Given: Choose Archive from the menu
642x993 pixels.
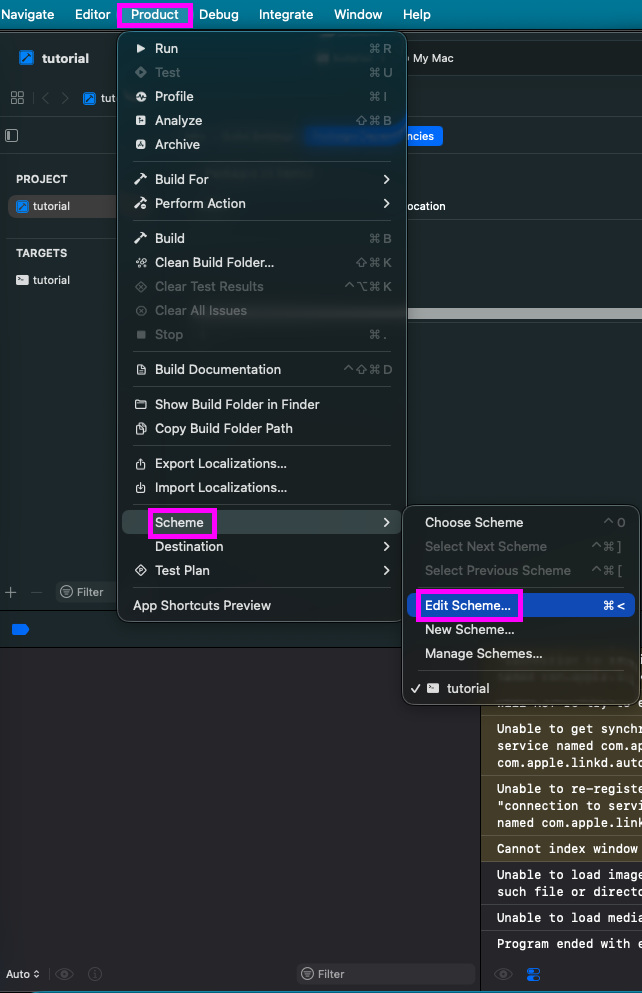Looking at the screenshot, I should coord(262,145).
